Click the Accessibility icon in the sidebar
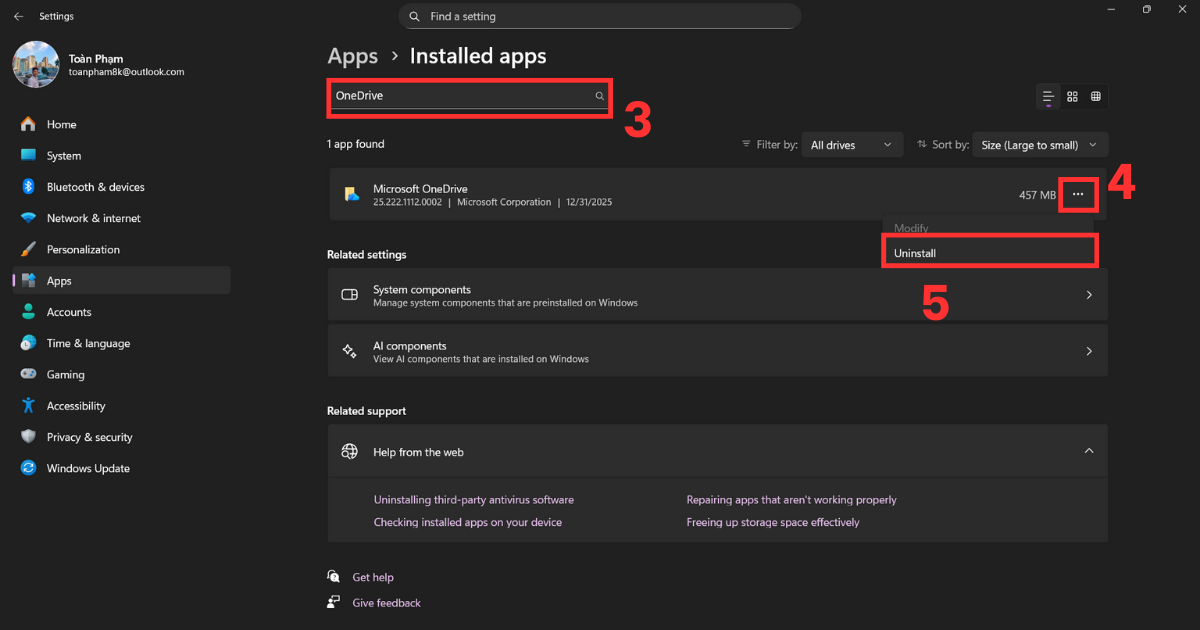Screen dimensions: 1200x630 coord(27,405)
